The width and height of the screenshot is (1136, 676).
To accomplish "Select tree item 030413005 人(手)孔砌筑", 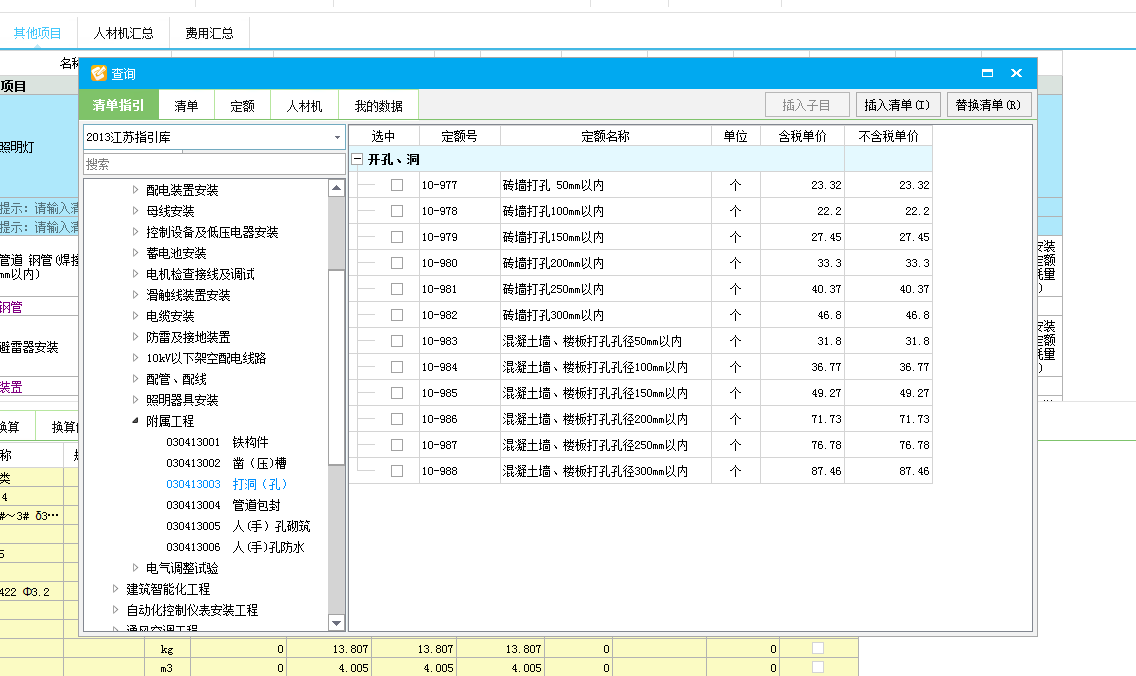I will pyautogui.click(x=238, y=526).
